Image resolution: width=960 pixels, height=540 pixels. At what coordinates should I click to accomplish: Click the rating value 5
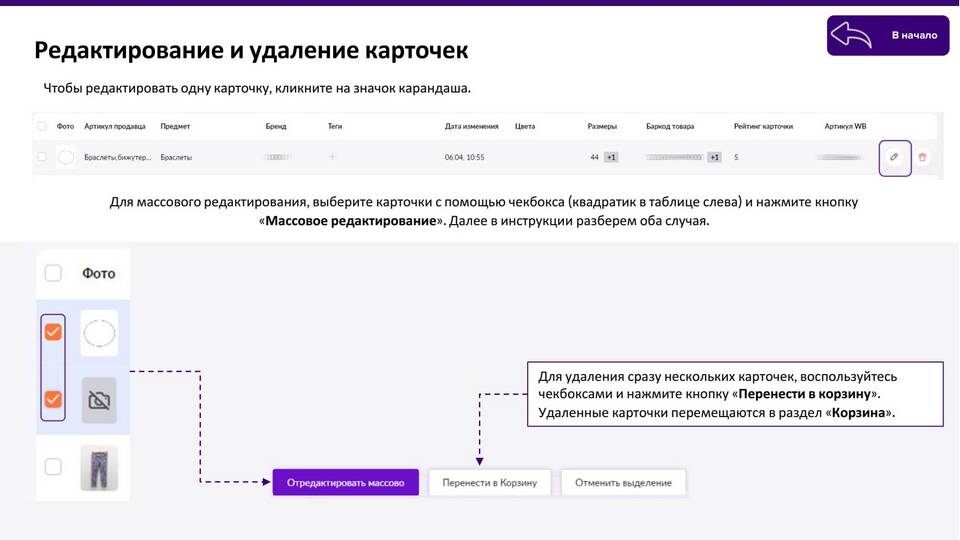pyautogui.click(x=736, y=157)
